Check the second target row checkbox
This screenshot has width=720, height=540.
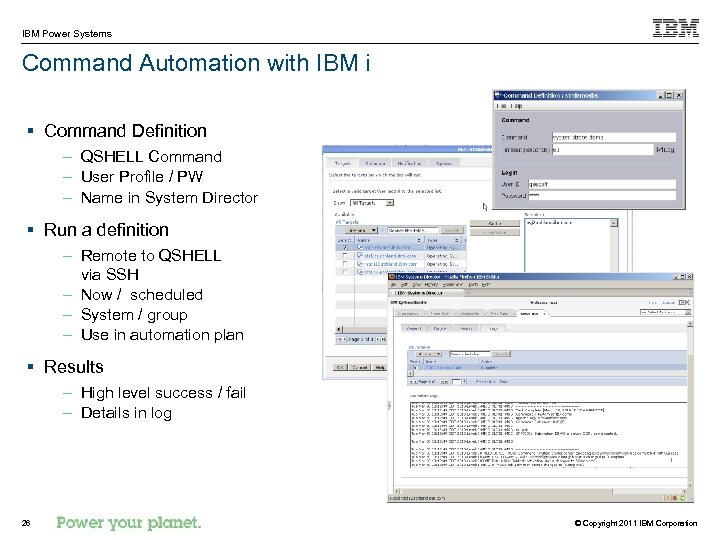(x=345, y=256)
